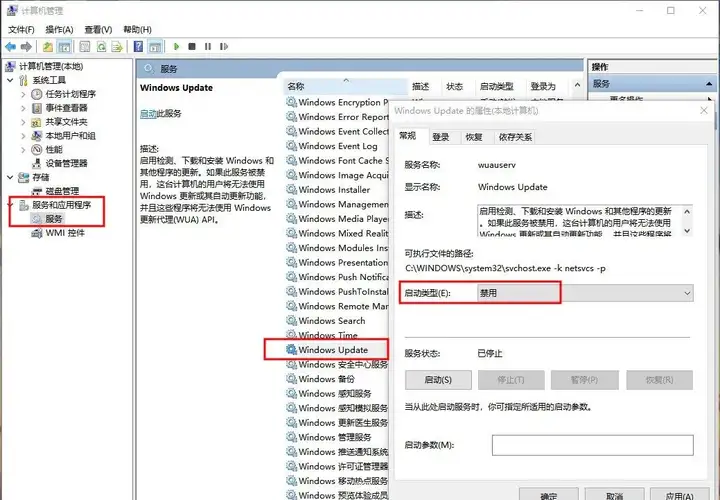
Task: Click the Forward arrow toolbar icon
Action: (26, 46)
